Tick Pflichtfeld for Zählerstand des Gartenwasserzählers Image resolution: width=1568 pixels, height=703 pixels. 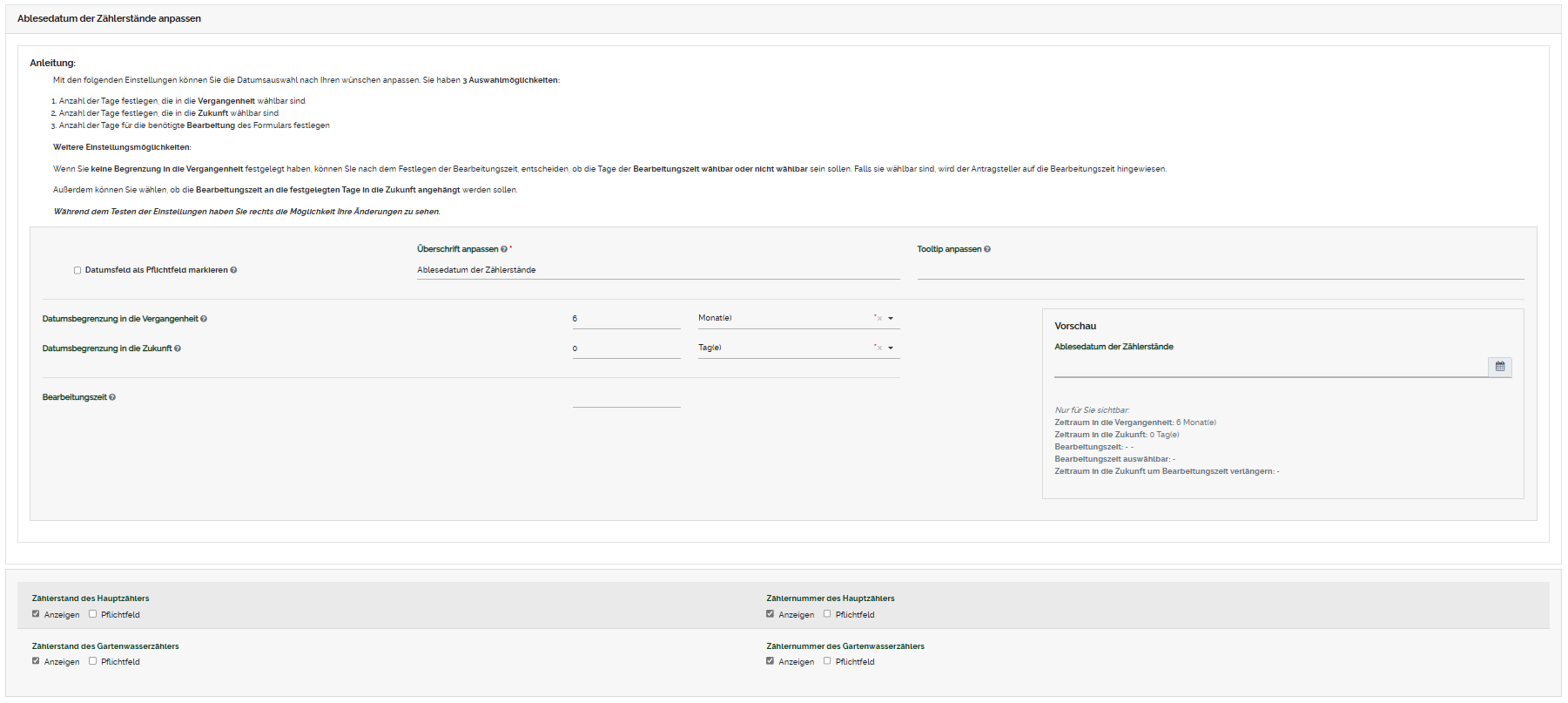tap(92, 661)
